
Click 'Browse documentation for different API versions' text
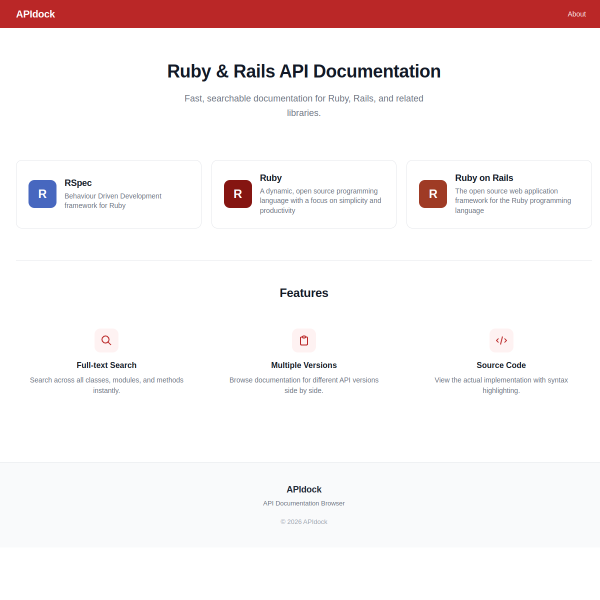coord(304,385)
